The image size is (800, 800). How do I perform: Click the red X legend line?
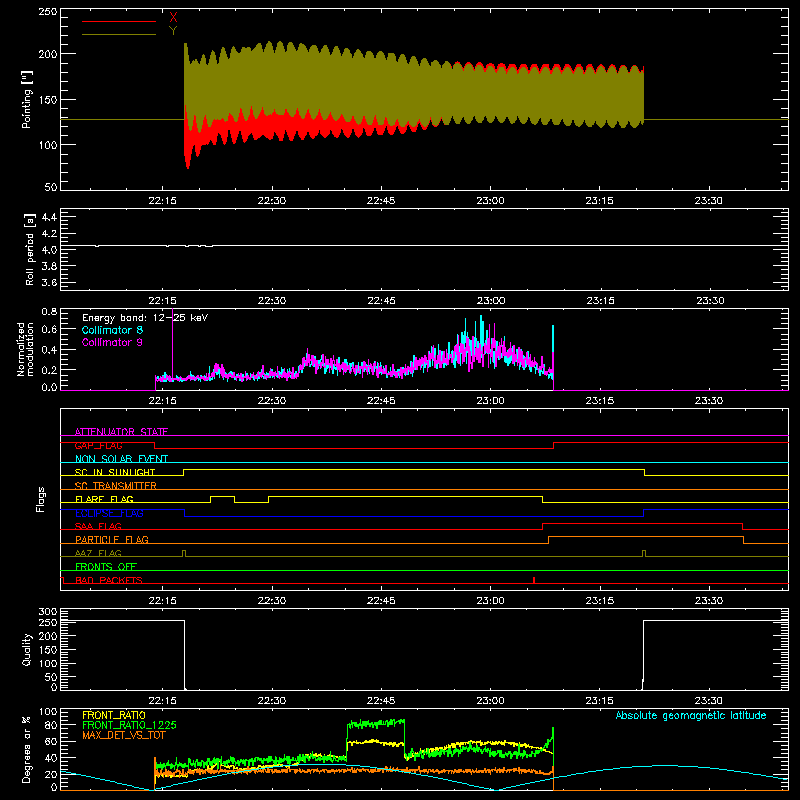click(119, 21)
